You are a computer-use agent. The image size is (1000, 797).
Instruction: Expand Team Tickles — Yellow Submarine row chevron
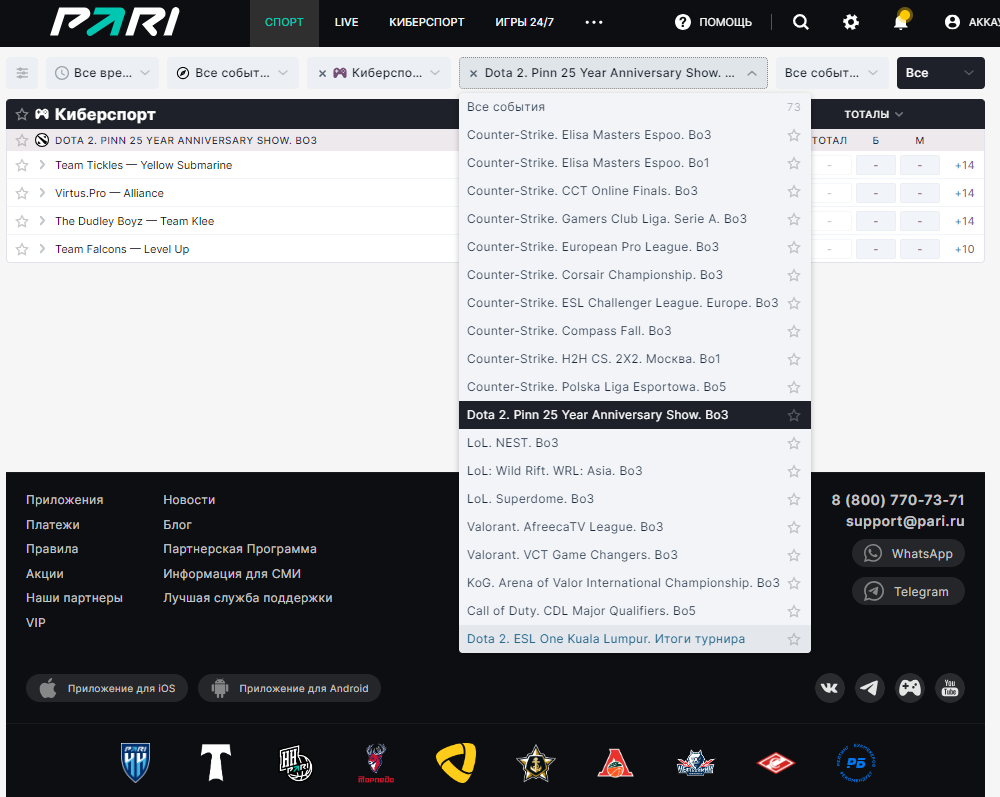(42, 165)
